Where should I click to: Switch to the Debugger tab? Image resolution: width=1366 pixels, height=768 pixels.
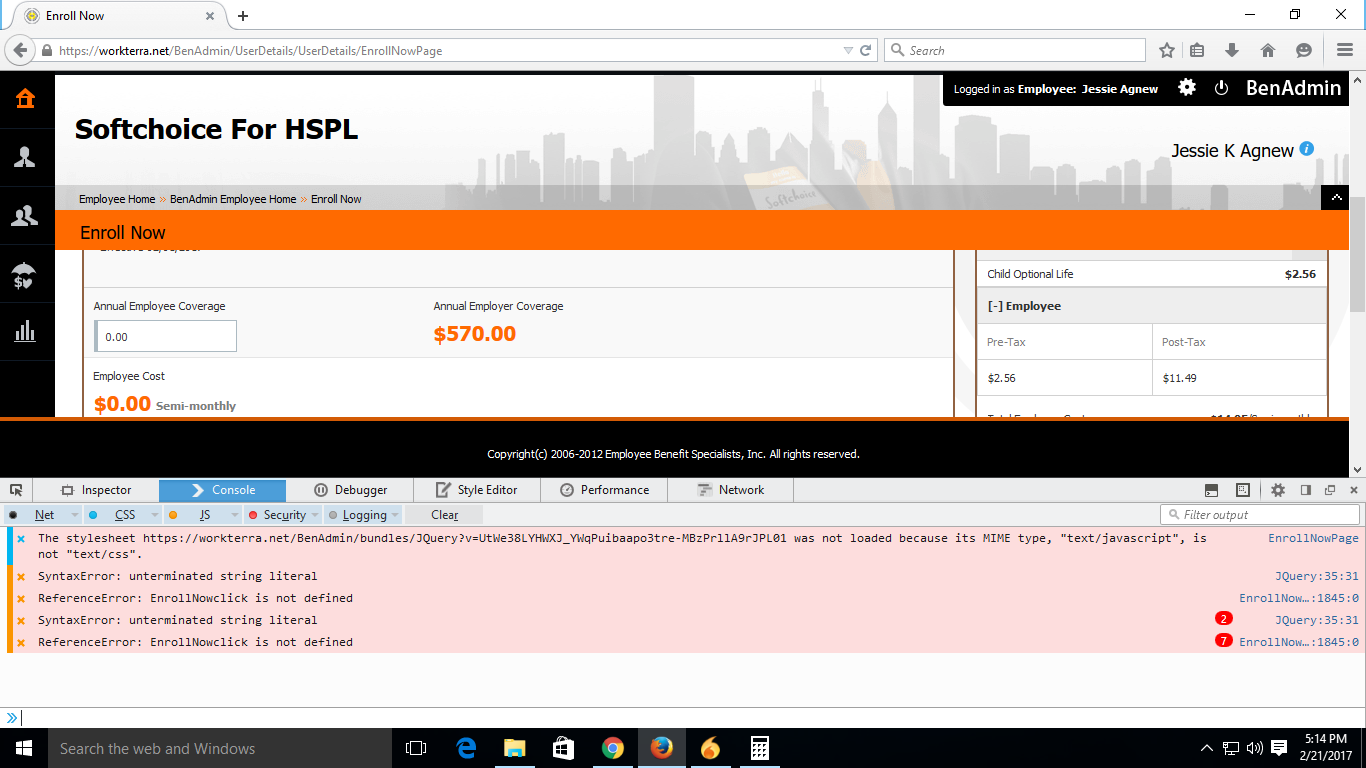(x=350, y=490)
